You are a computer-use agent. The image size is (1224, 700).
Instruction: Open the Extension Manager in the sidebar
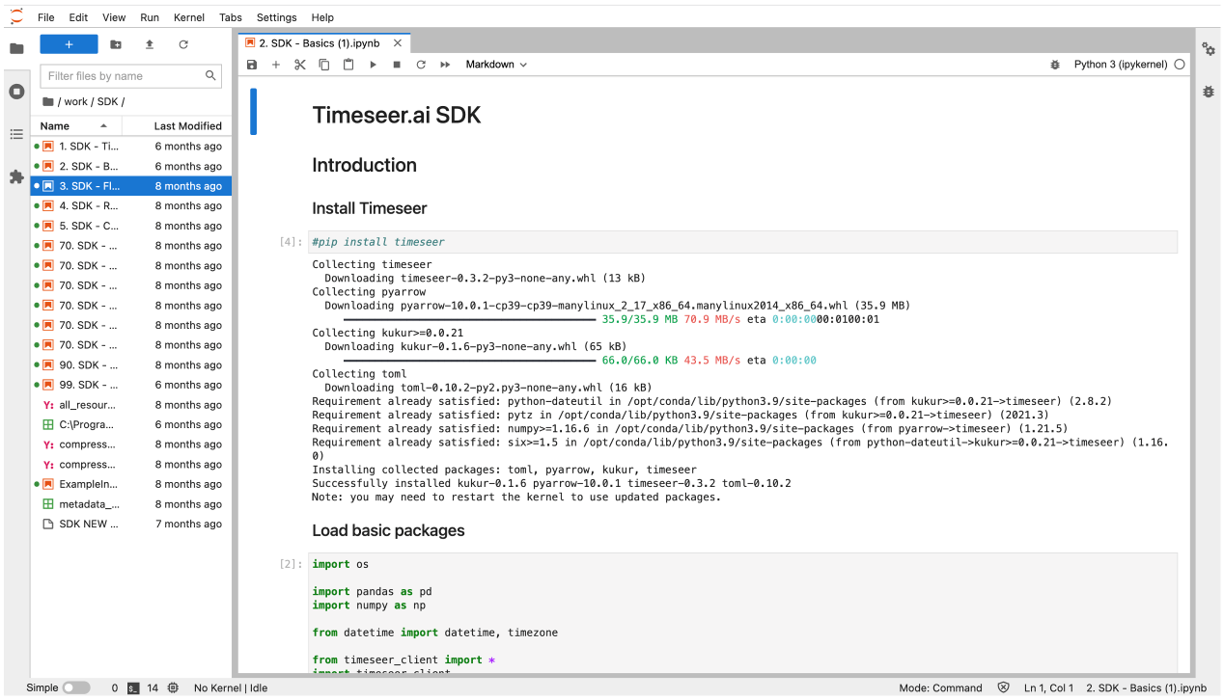(x=16, y=177)
